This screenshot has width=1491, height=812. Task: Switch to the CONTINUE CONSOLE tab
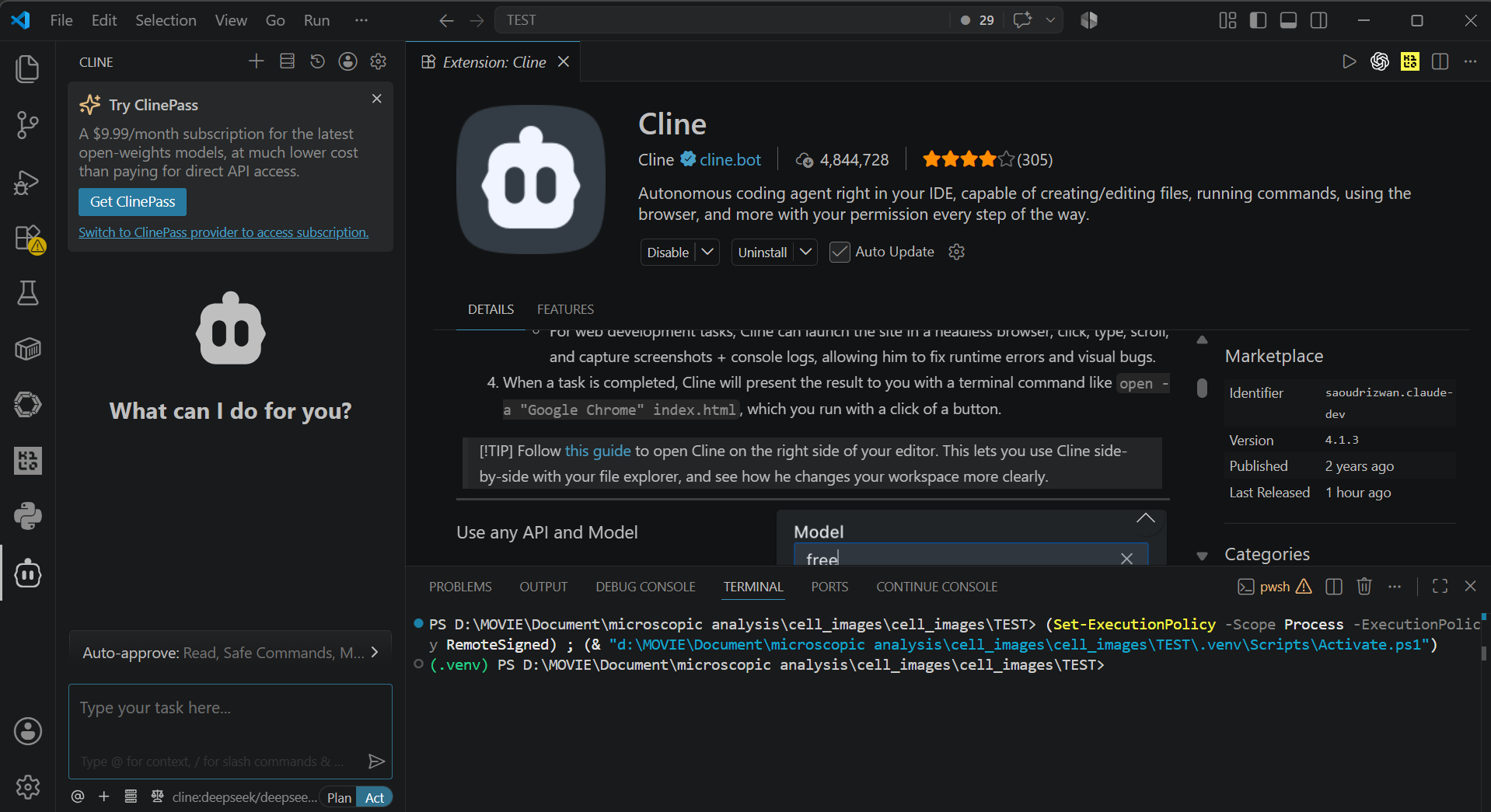point(937,587)
